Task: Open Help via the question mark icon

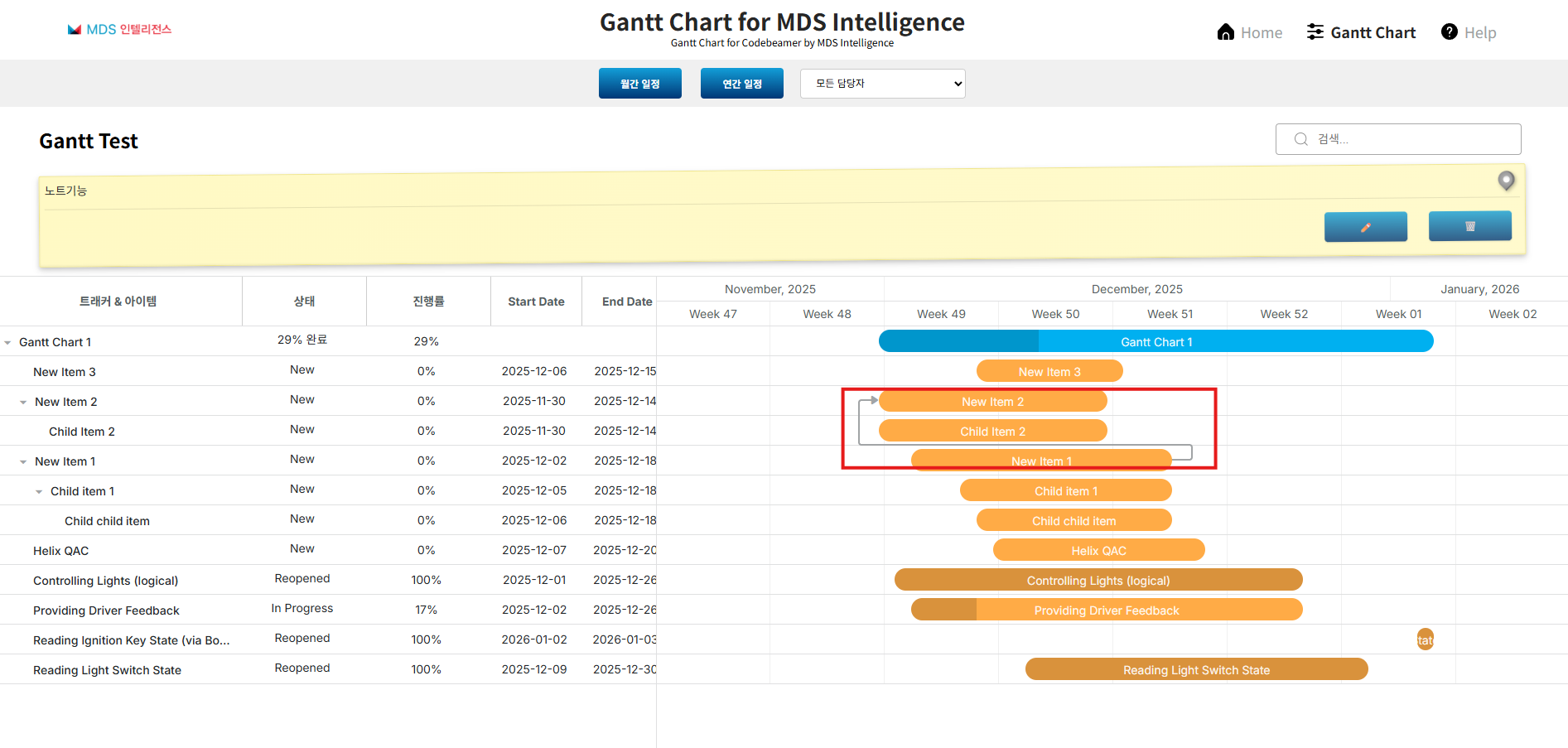Action: point(1449,31)
